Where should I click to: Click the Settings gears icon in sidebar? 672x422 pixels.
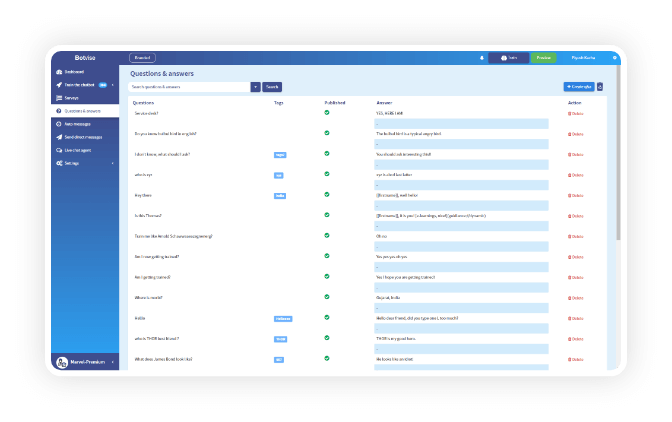click(59, 163)
